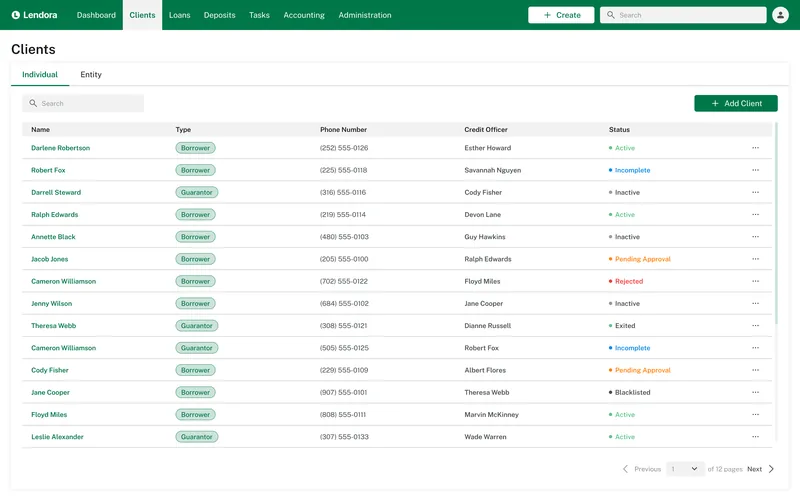The width and height of the screenshot is (800, 500).
Task: Open client Darrell Steward
Action: [56, 192]
